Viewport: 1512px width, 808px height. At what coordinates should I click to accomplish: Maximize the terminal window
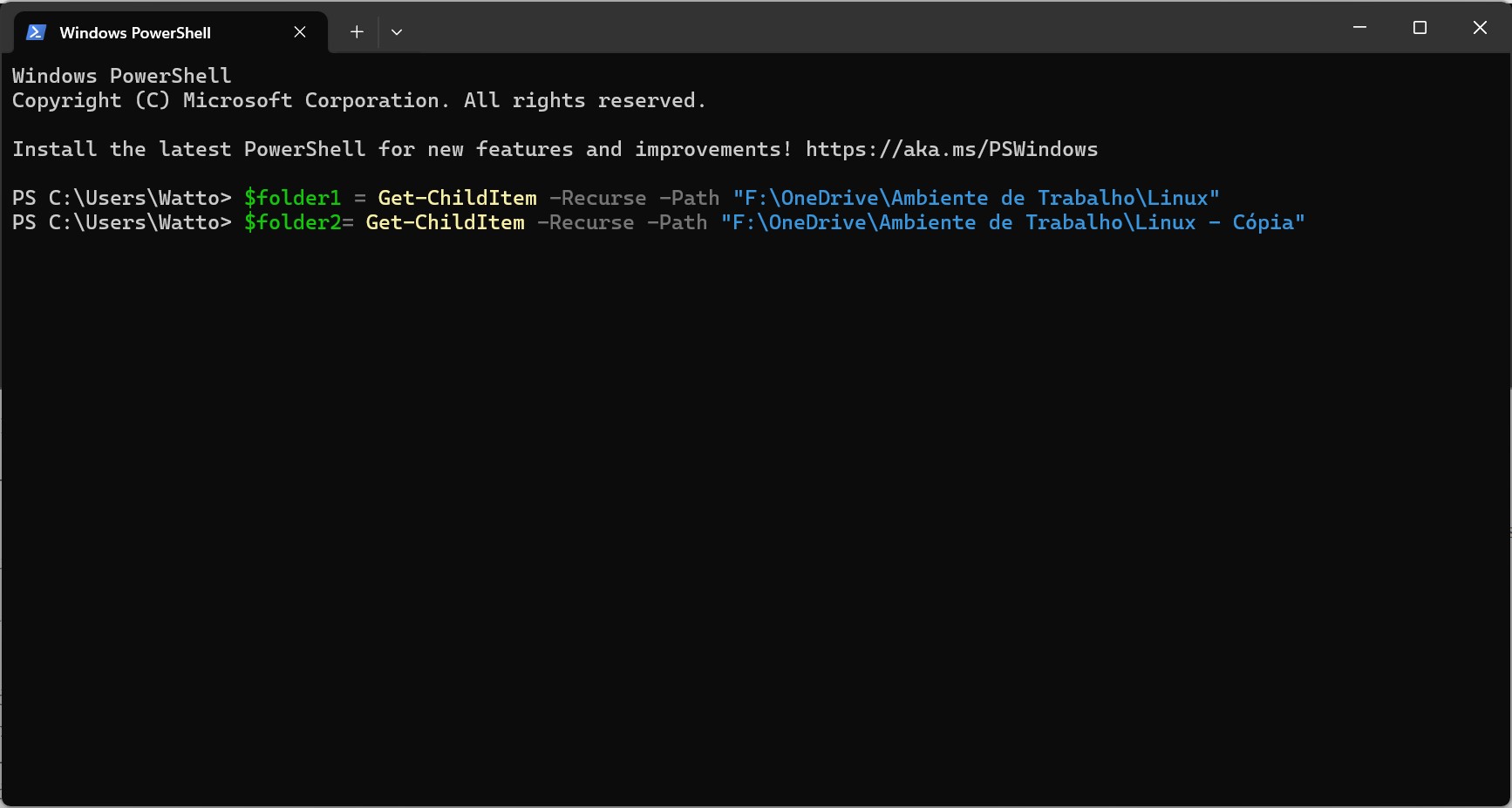click(1420, 28)
